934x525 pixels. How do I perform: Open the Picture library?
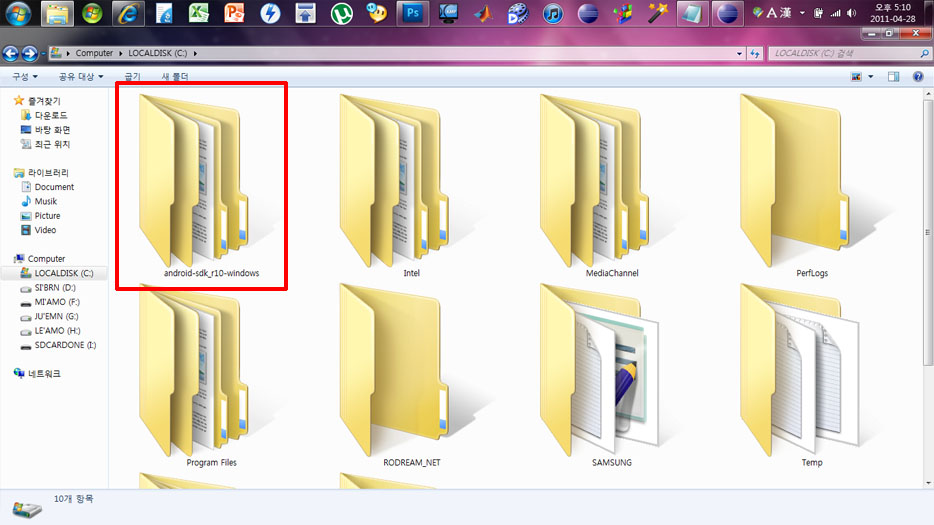pyautogui.click(x=47, y=215)
